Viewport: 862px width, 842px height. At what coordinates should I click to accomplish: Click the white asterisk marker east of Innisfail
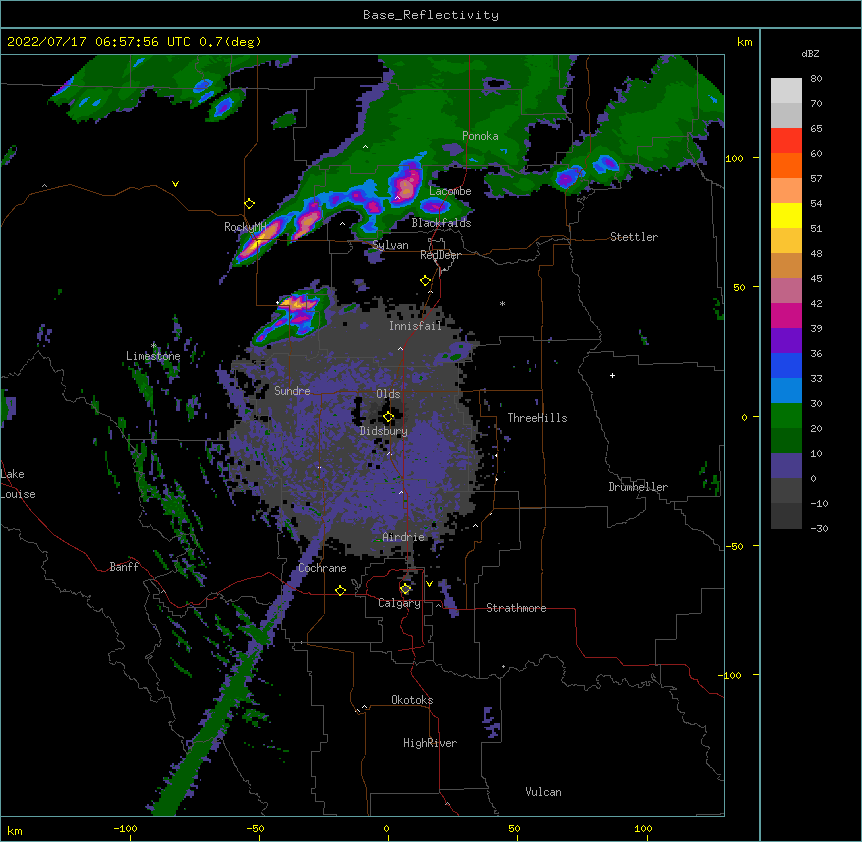pyautogui.click(x=502, y=304)
